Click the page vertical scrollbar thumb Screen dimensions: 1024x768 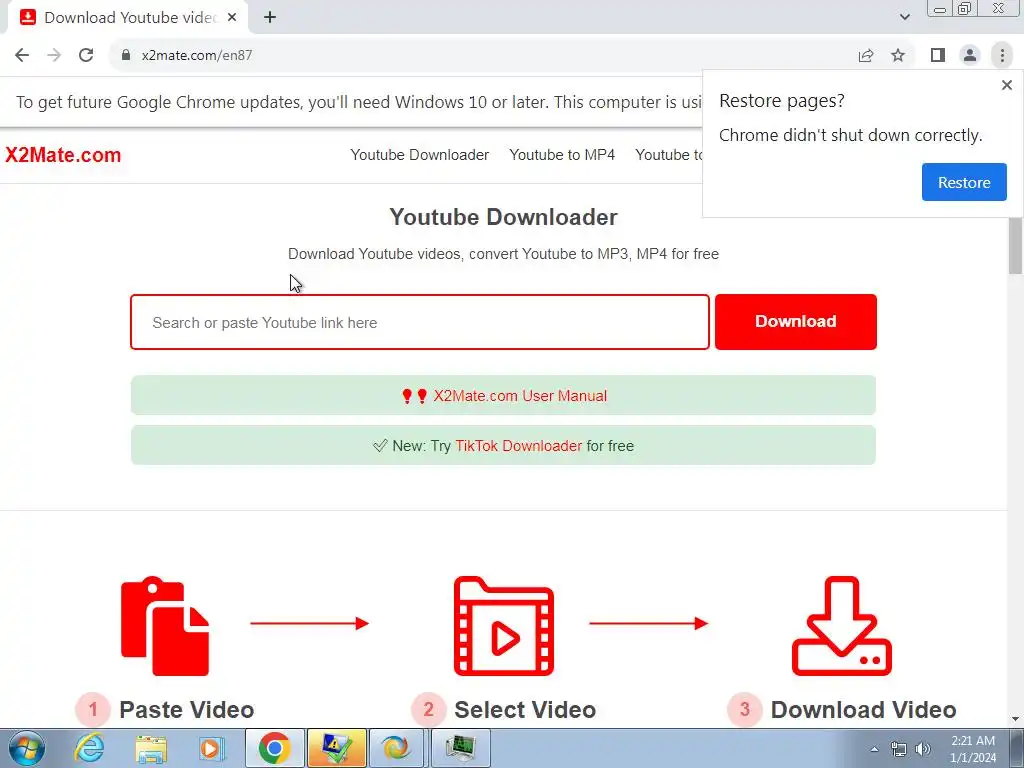click(1015, 246)
